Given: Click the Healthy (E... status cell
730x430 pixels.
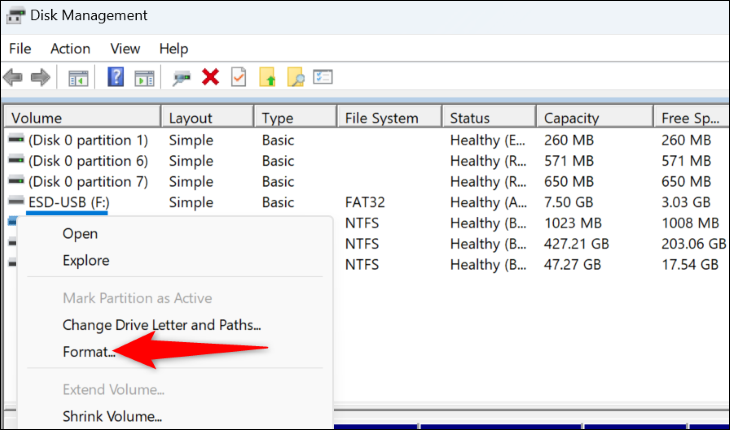Looking at the screenshot, I should click(x=488, y=140).
